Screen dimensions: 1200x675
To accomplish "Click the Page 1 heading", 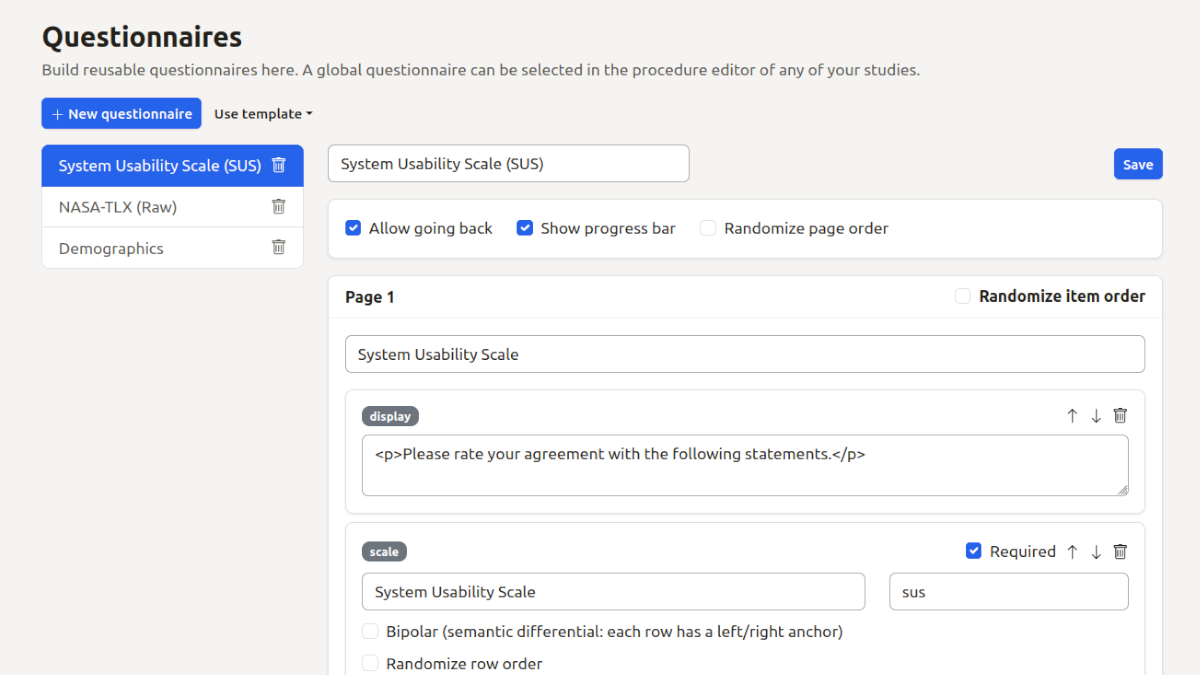I will 370,297.
